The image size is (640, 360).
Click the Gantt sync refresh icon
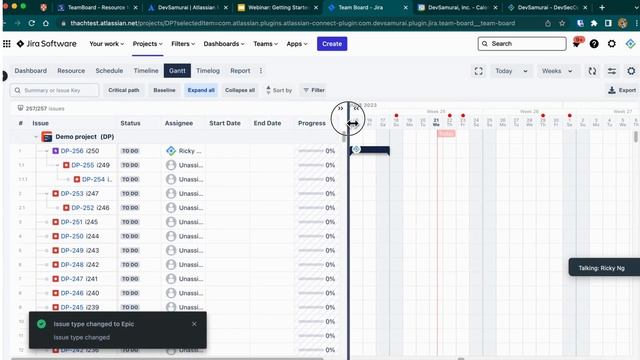(x=592, y=71)
